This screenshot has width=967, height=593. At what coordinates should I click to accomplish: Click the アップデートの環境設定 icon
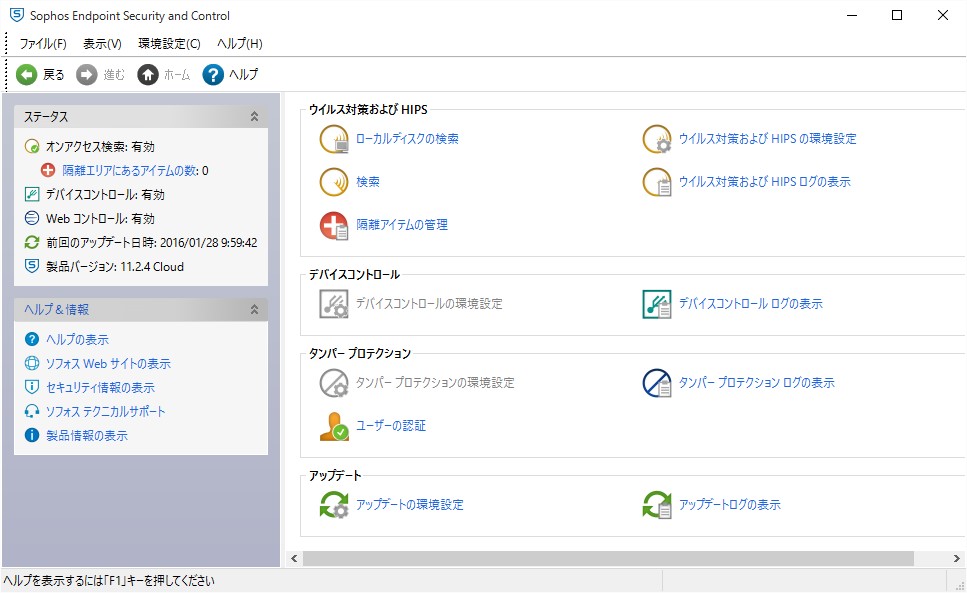tap(334, 504)
